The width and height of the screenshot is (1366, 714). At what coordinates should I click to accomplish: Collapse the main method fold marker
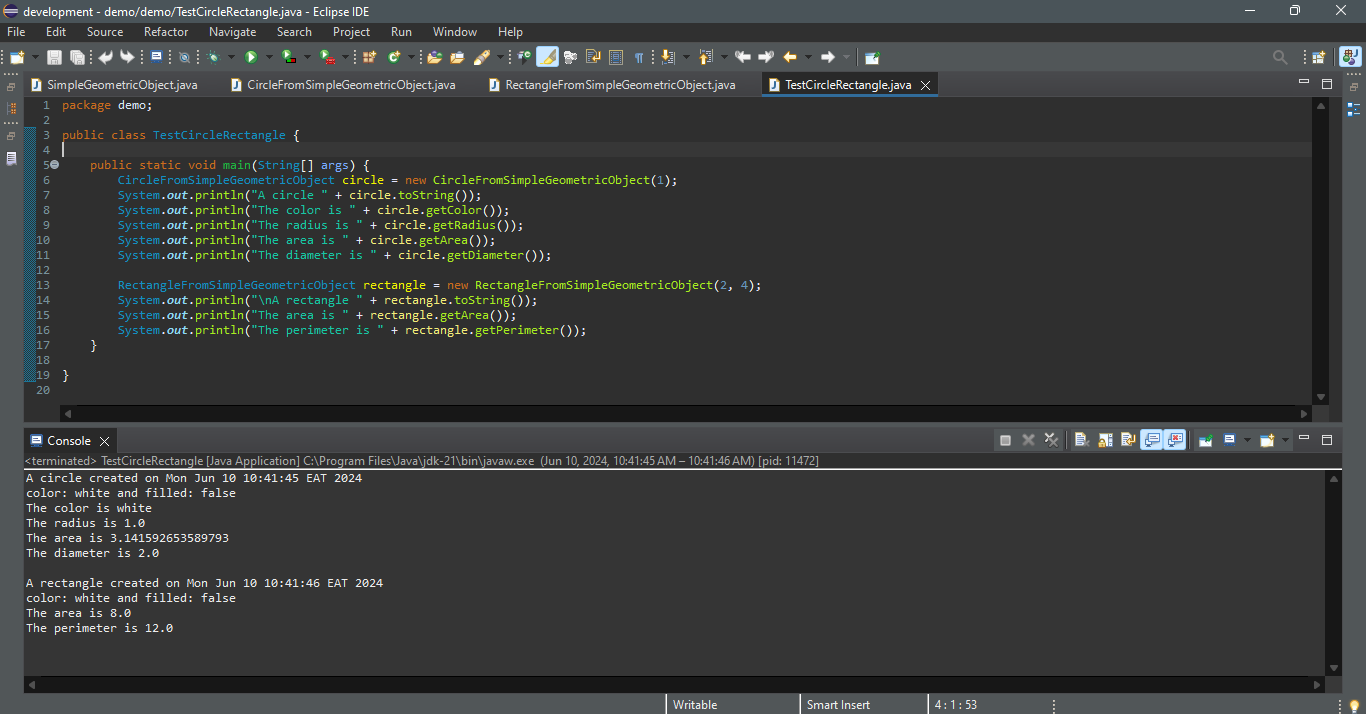coord(54,165)
